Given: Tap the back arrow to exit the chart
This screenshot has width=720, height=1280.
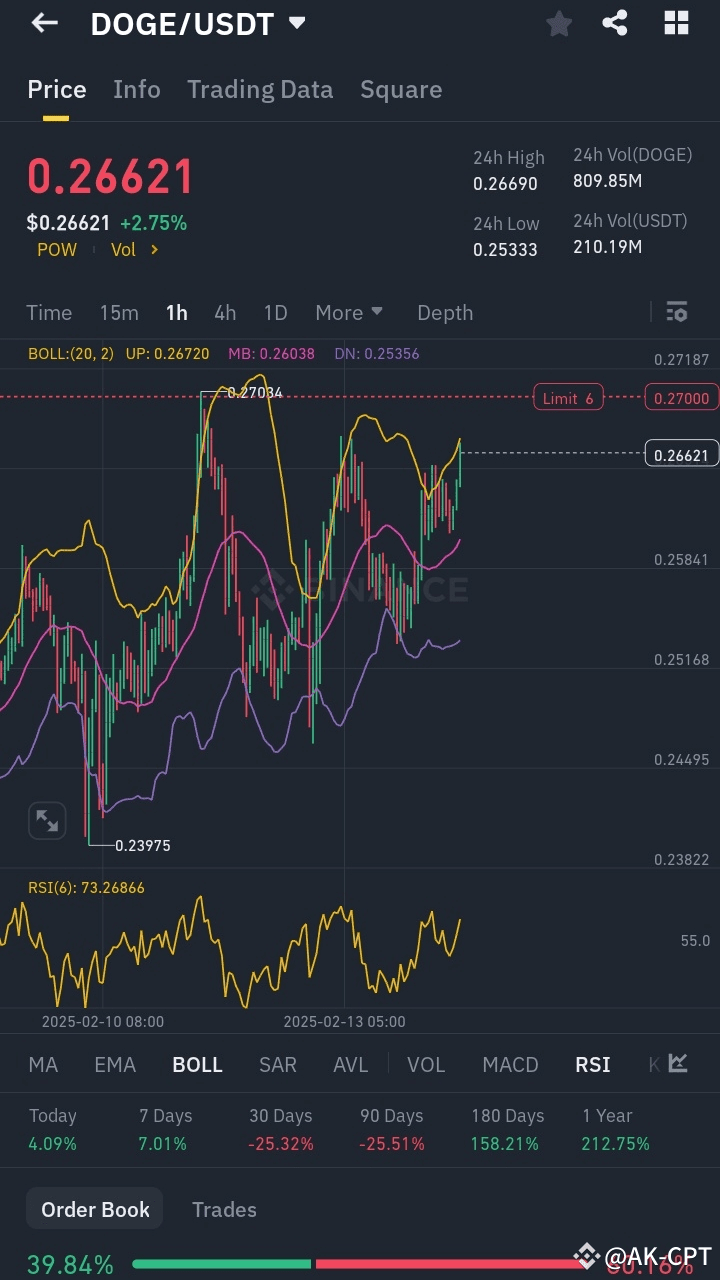Looking at the screenshot, I should coord(43,22).
